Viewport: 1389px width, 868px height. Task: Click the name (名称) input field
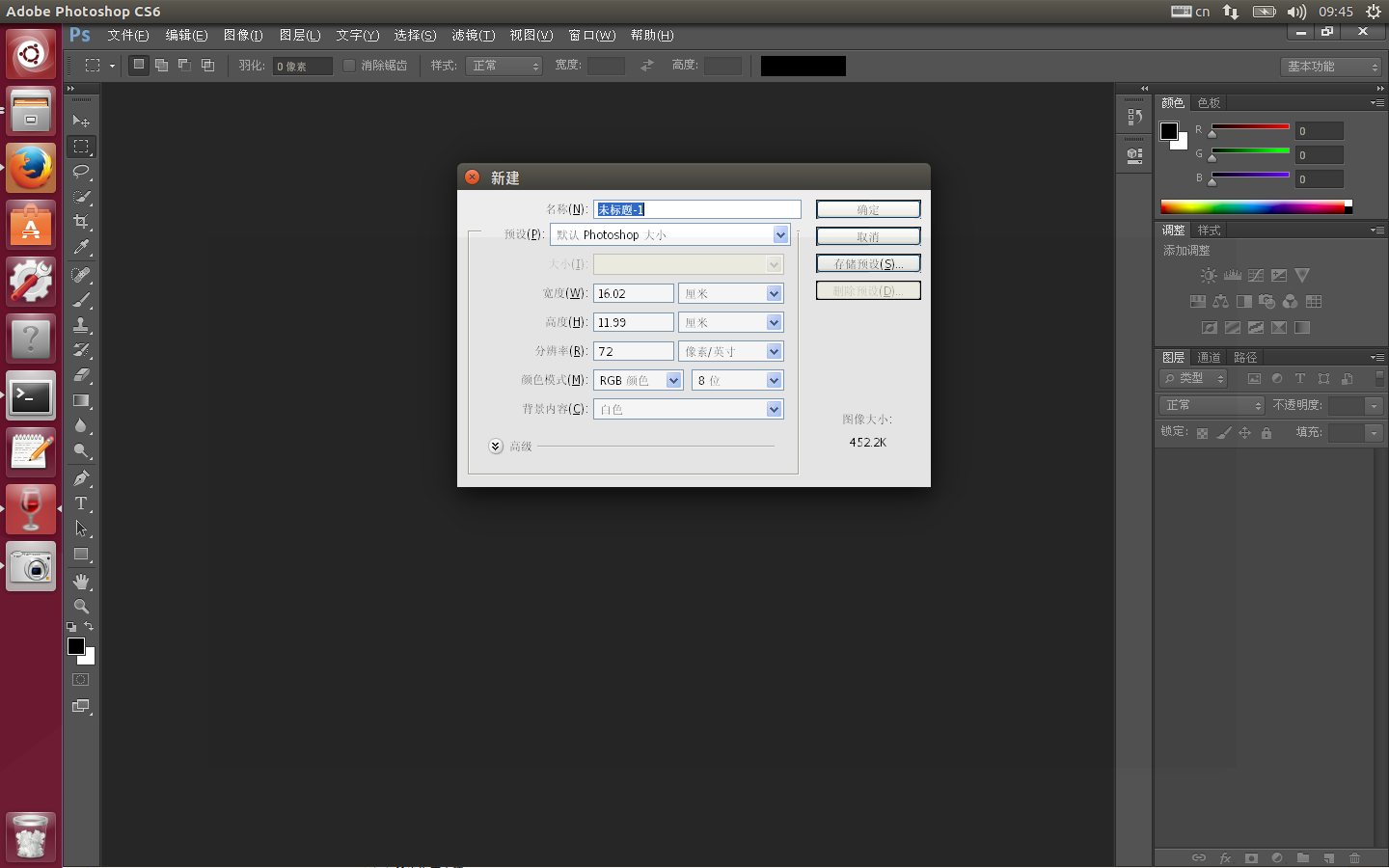pos(696,209)
